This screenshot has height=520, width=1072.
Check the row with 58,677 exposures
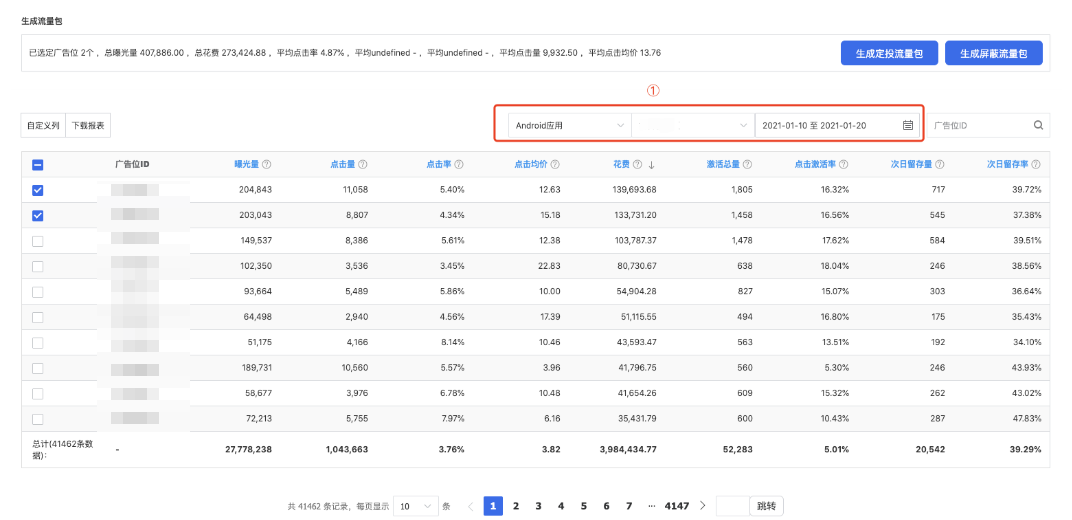38,394
